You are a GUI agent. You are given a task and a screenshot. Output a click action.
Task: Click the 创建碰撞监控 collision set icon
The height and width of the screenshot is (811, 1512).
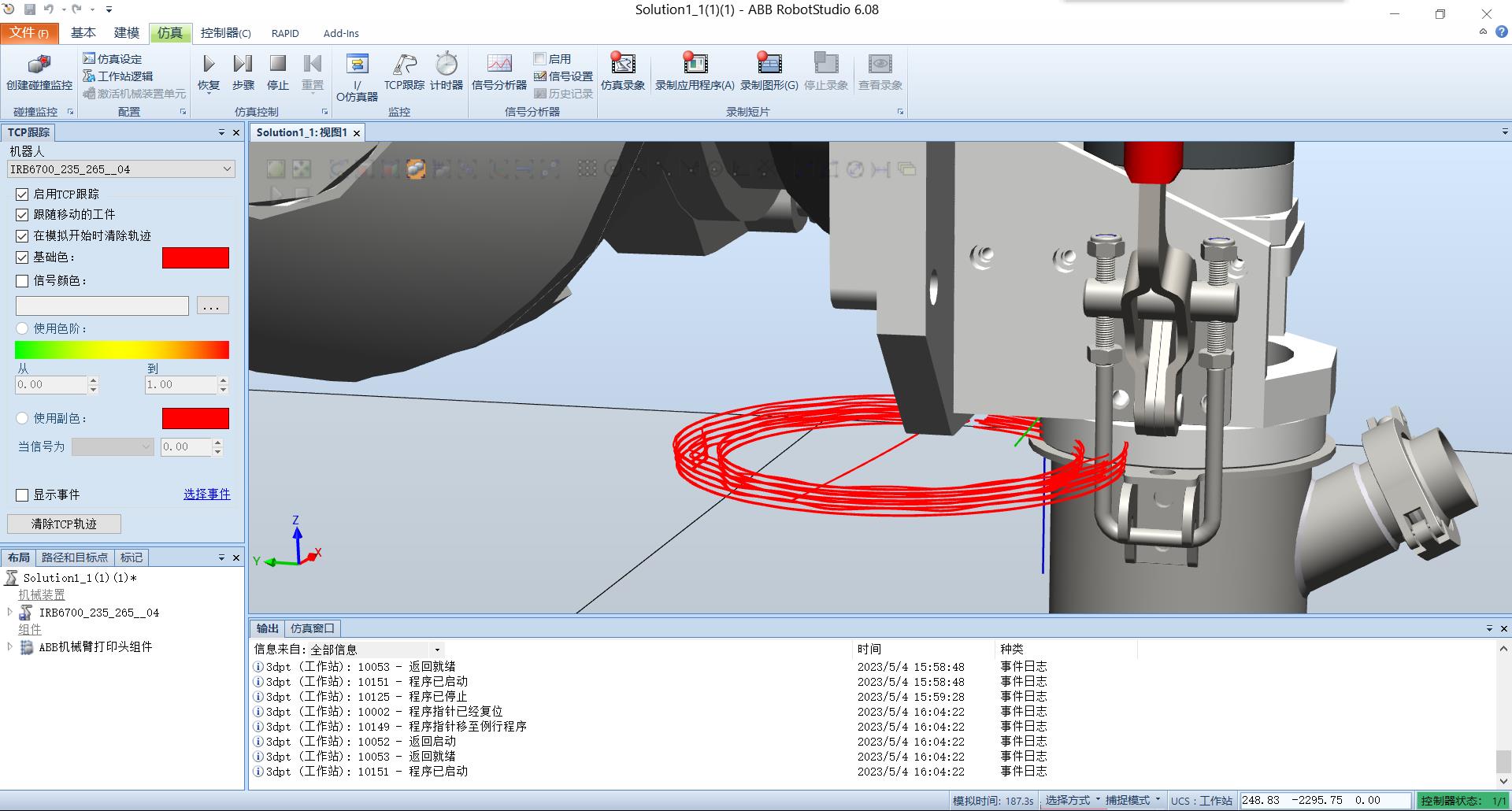coord(39,65)
